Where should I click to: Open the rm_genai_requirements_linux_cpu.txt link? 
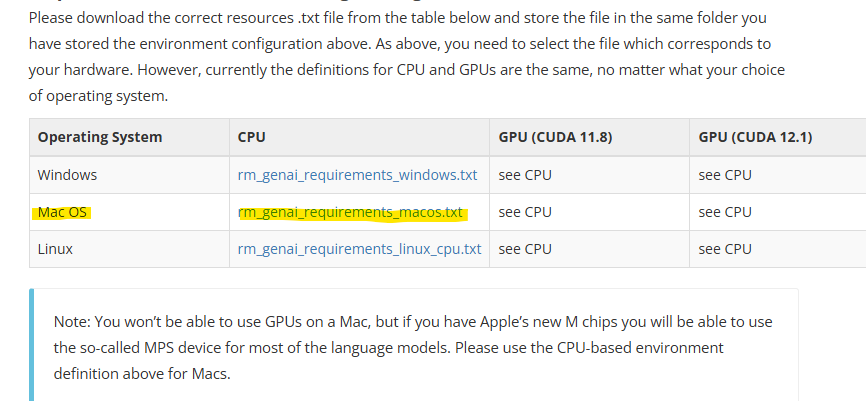[x=360, y=249]
